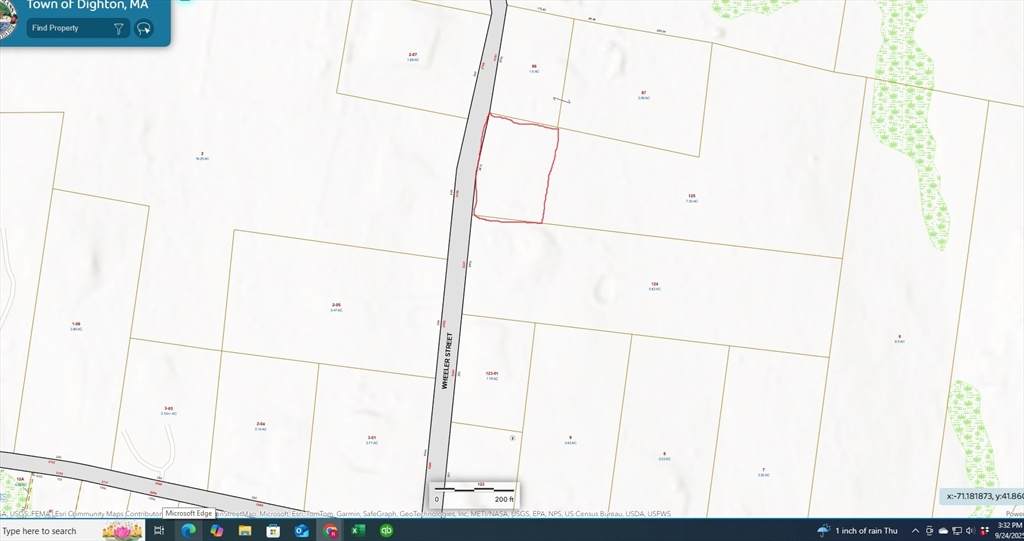Image resolution: width=1024 pixels, height=541 pixels.
Task: Activate the select-by-shape tool button
Action: 144,29
